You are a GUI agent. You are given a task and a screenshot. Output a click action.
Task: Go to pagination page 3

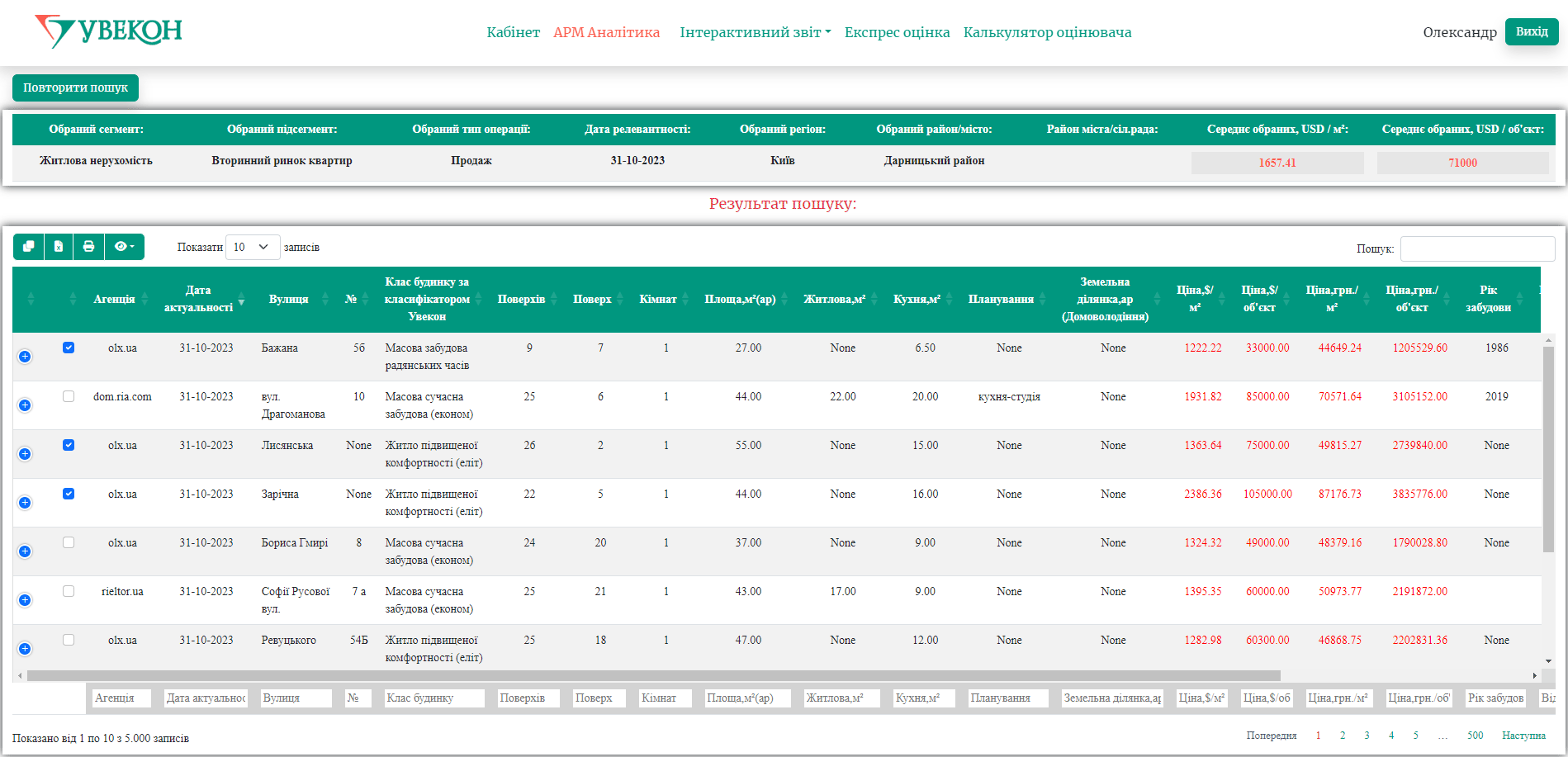(1367, 735)
